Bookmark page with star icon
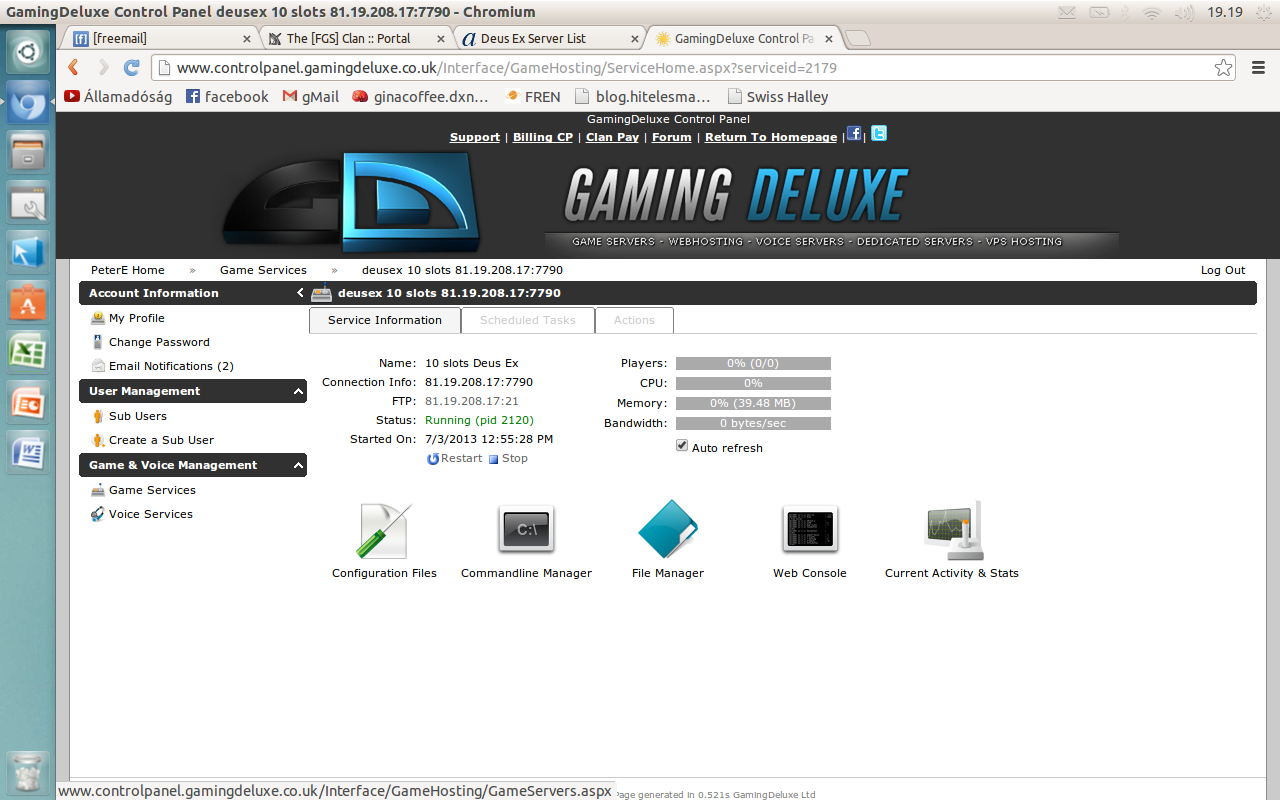 tap(1223, 68)
